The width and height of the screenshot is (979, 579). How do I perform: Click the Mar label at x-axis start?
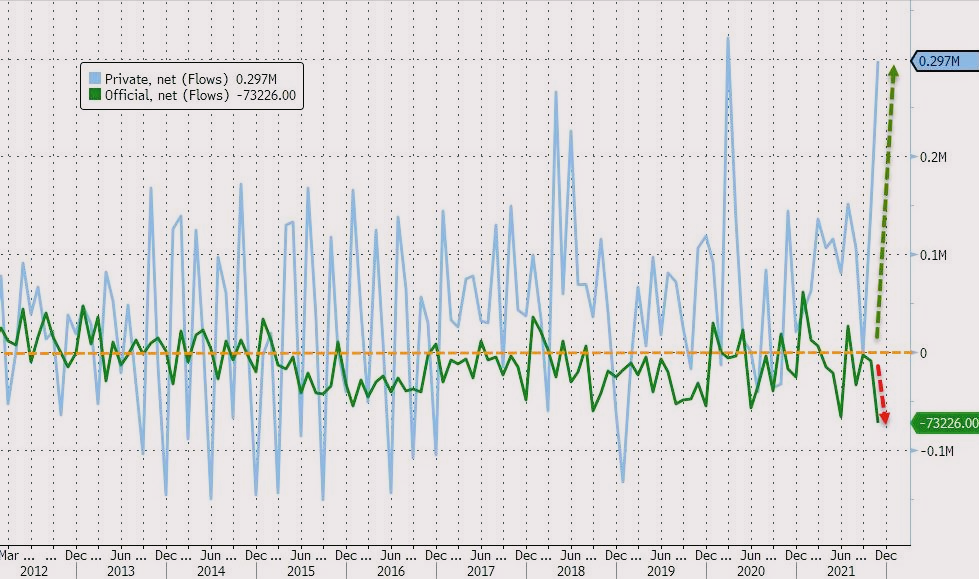click(9, 555)
